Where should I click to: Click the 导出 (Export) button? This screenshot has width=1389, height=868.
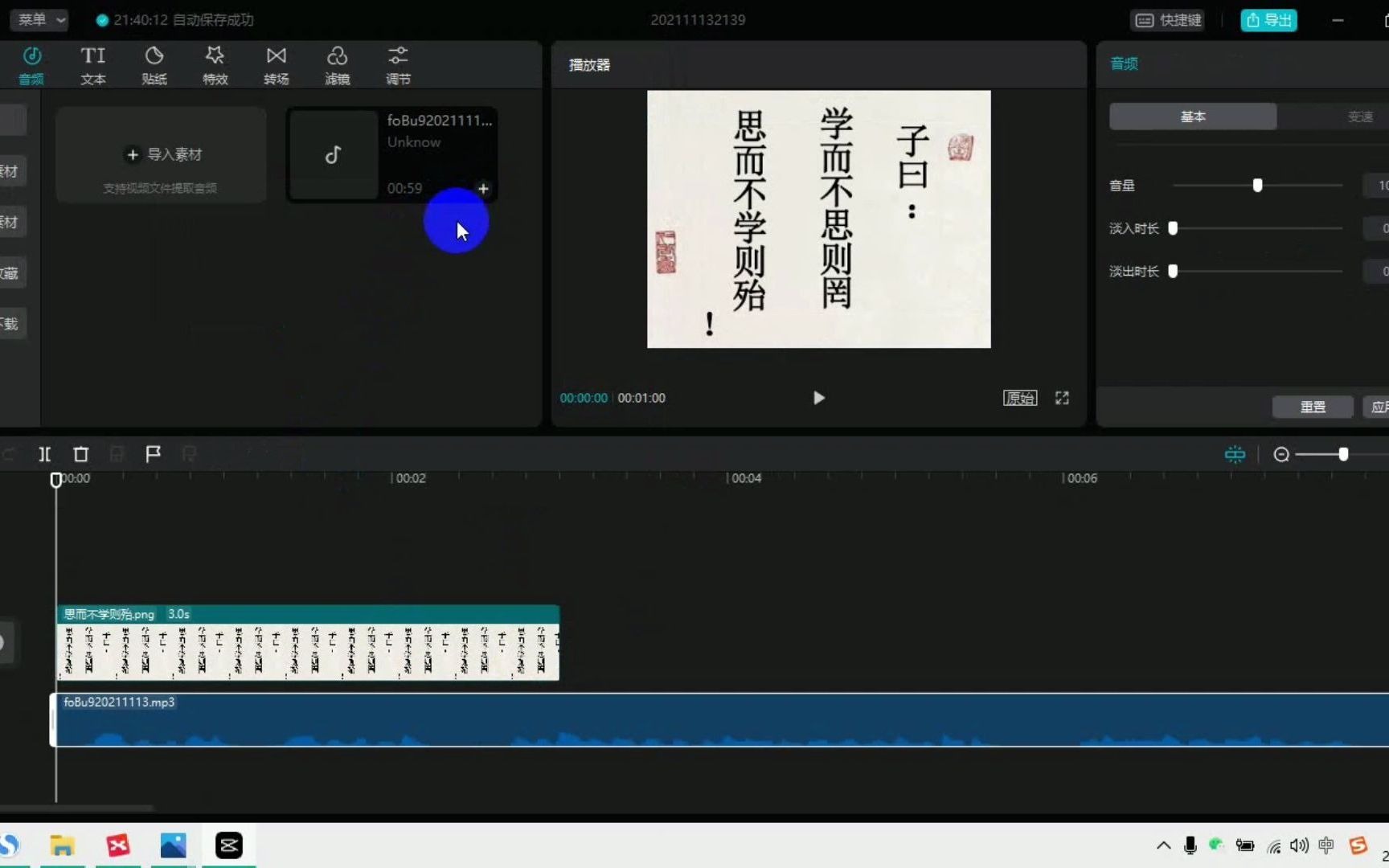click(1268, 19)
